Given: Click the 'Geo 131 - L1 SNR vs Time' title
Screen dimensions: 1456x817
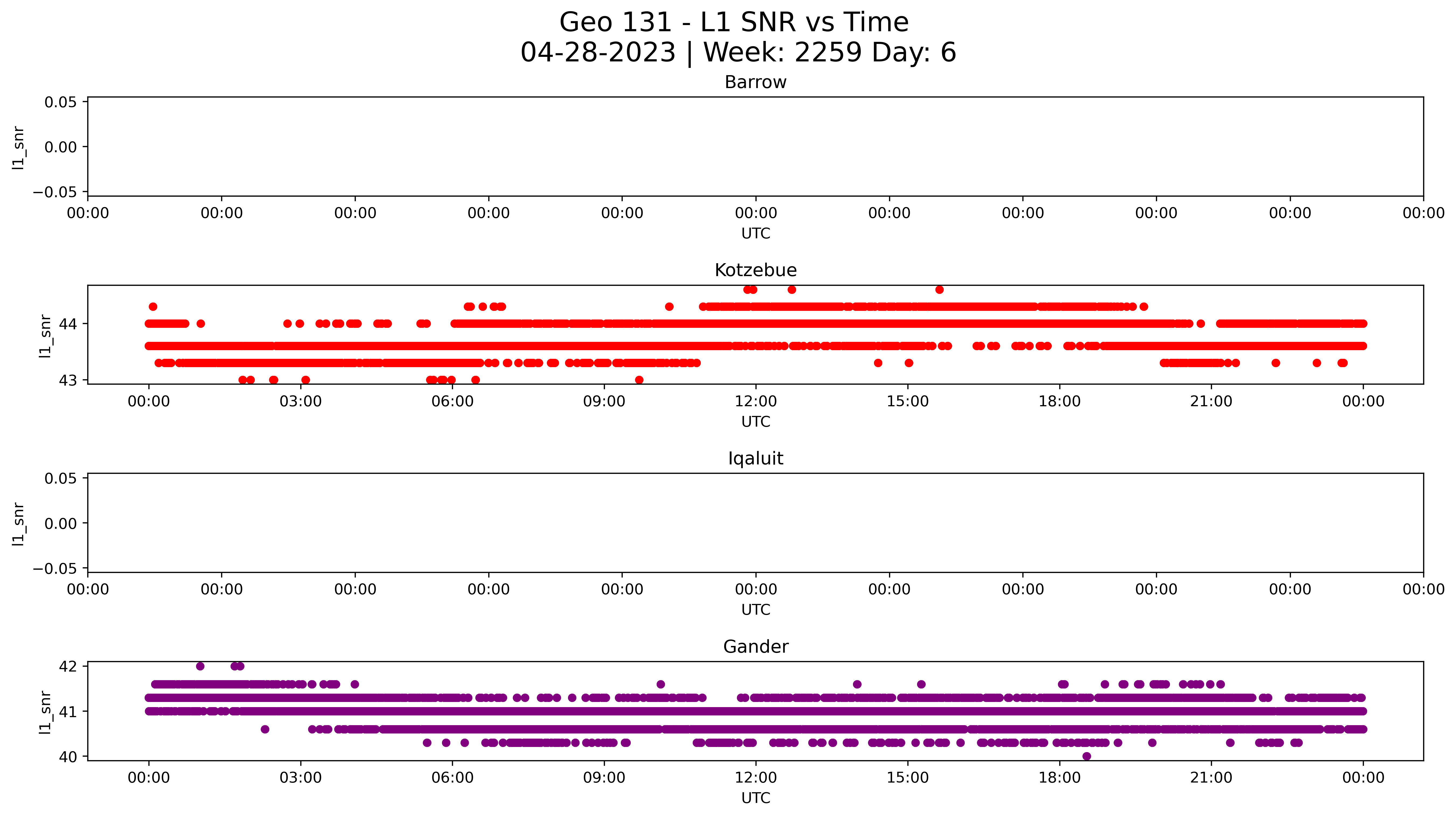Looking at the screenshot, I should coord(734,23).
